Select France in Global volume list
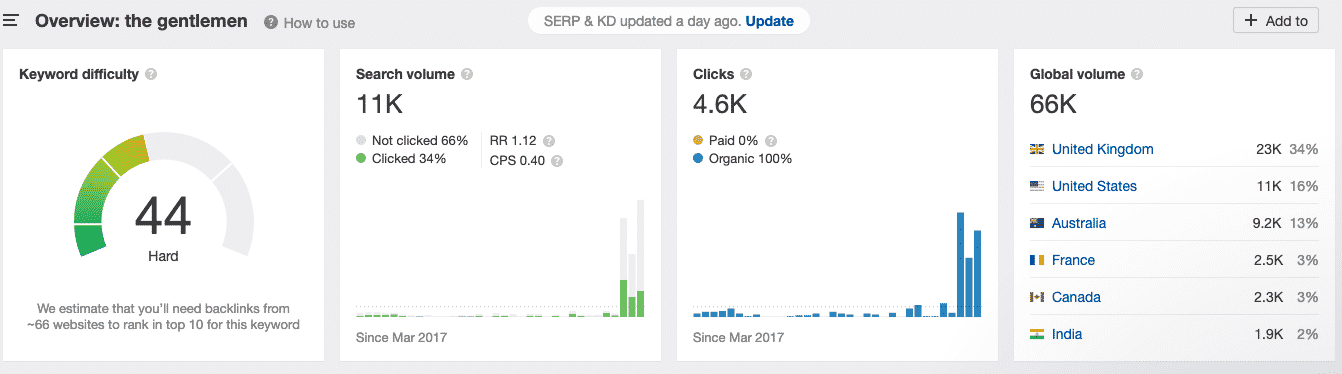1342x374 pixels. click(1073, 260)
